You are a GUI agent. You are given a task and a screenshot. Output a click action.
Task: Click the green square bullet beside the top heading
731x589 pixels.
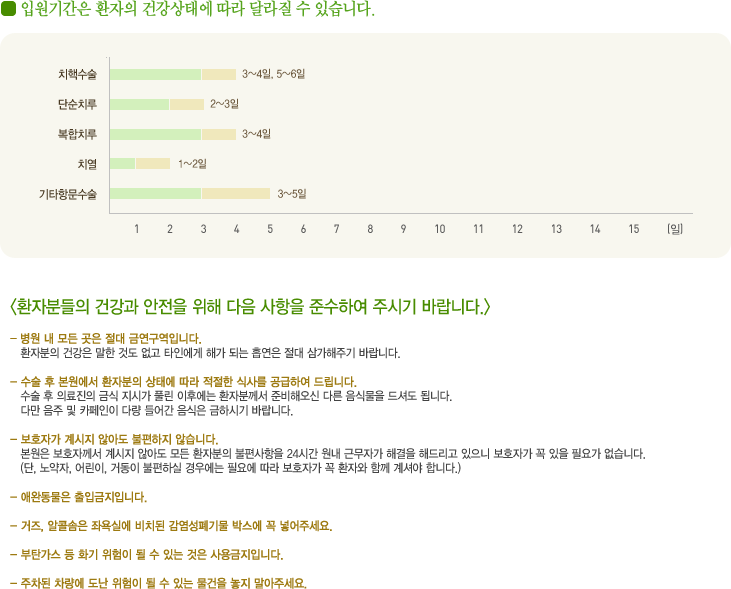pos(10,11)
